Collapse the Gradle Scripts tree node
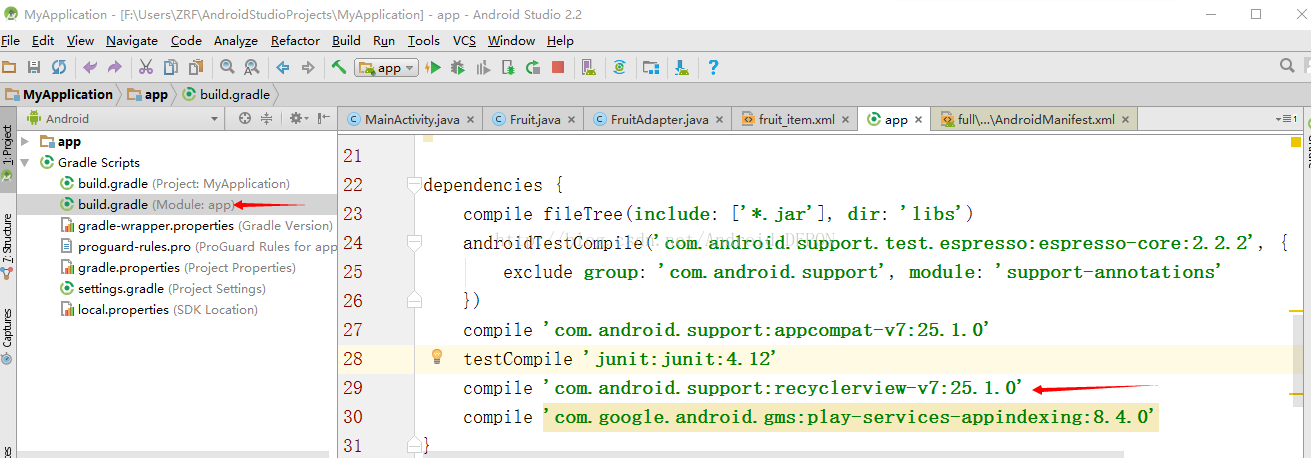The width and height of the screenshot is (1311, 458). point(25,163)
